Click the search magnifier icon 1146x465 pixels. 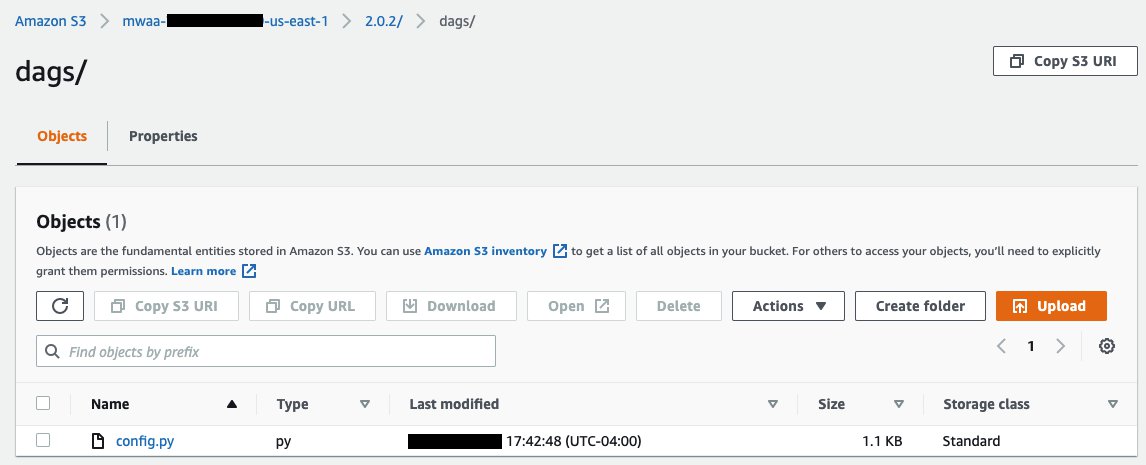[52, 352]
